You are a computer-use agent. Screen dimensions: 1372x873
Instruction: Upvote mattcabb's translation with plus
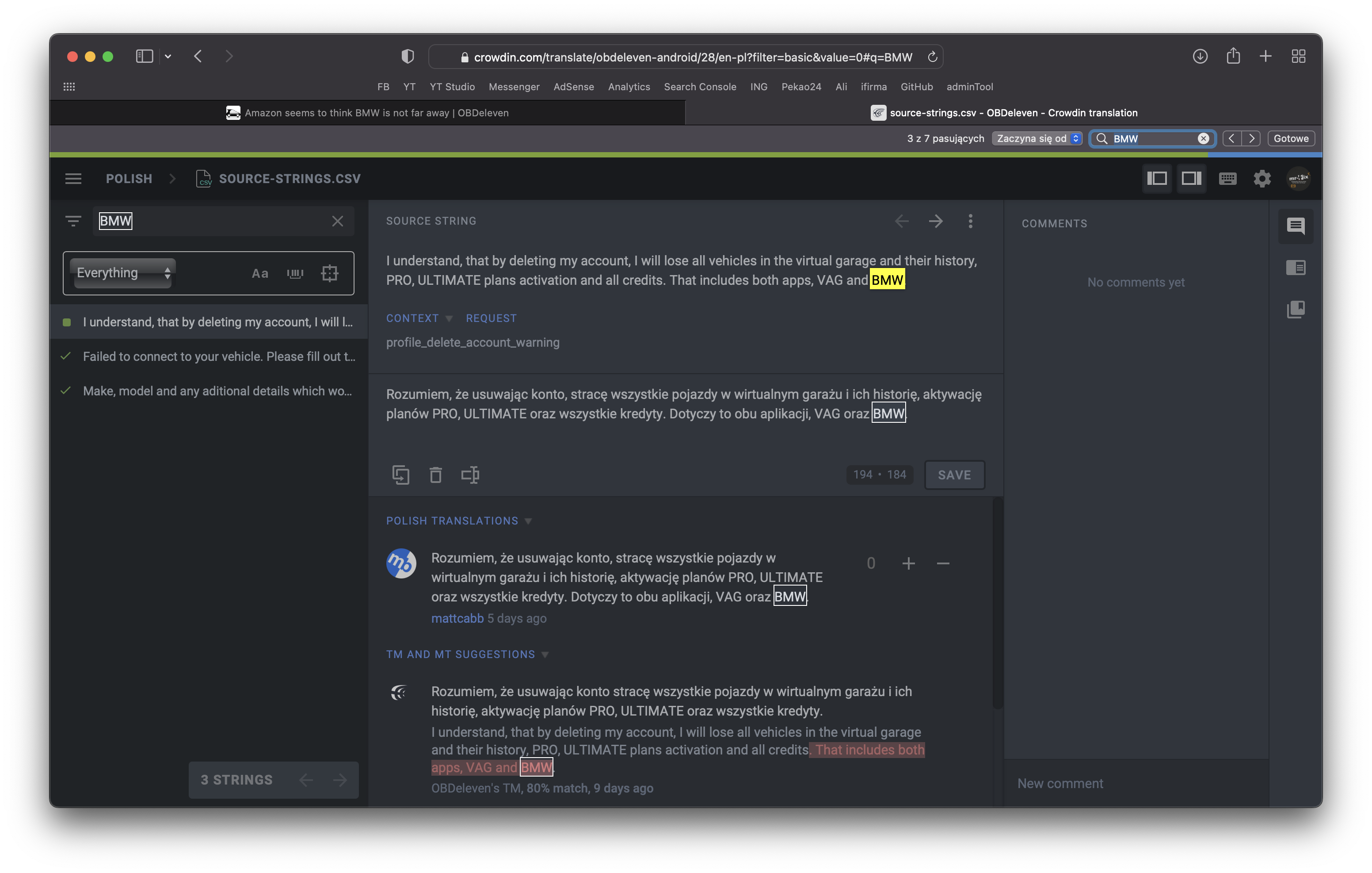click(x=908, y=563)
